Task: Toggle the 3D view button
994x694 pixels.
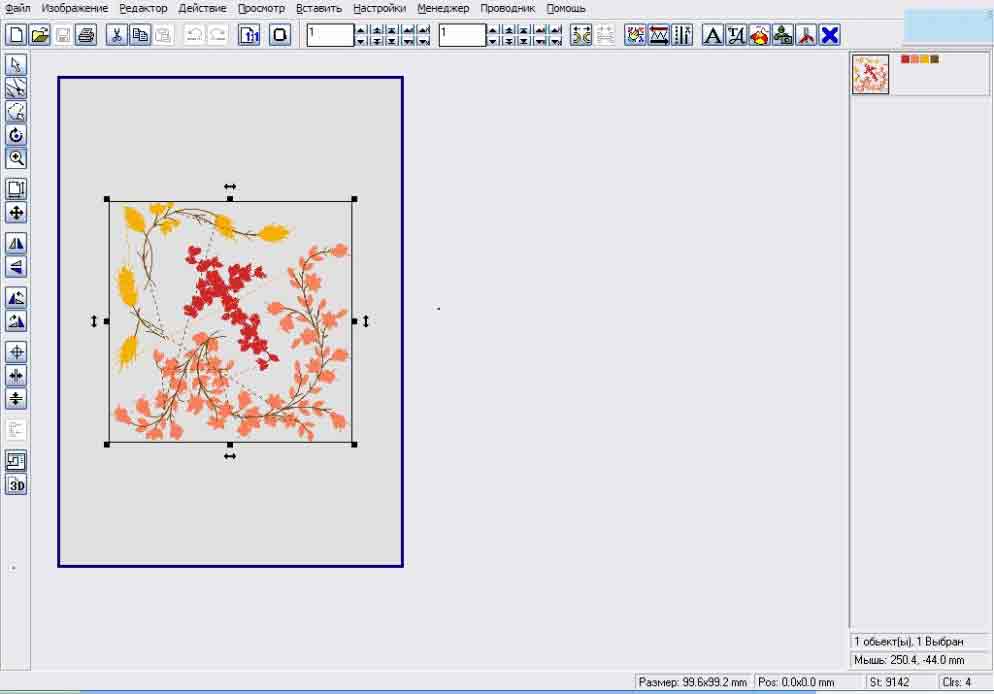Action: (x=16, y=486)
